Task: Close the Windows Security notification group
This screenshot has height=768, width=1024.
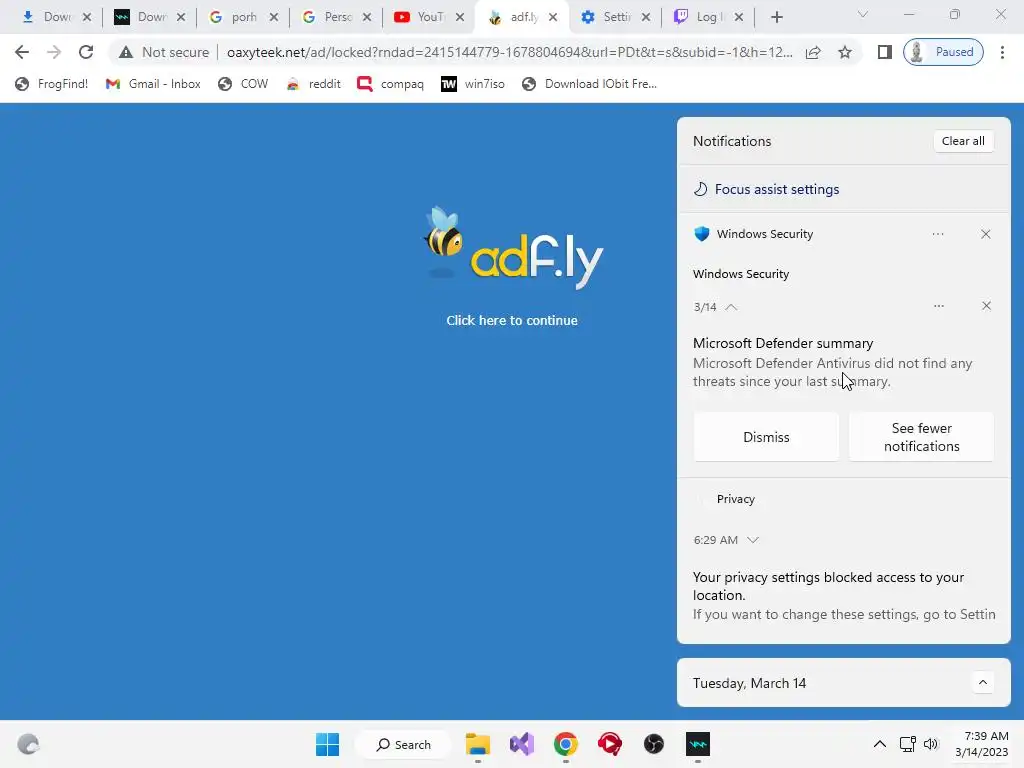Action: 985,234
